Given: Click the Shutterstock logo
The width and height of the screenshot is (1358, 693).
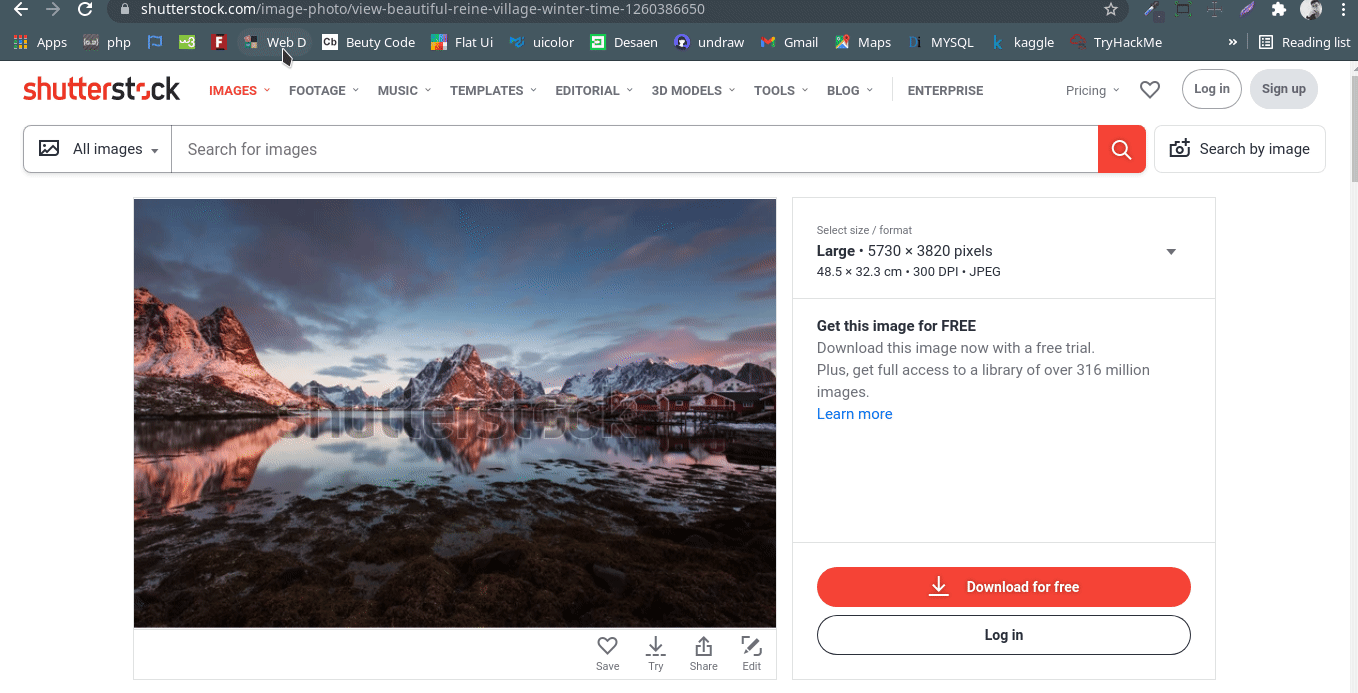Looking at the screenshot, I should [x=101, y=88].
